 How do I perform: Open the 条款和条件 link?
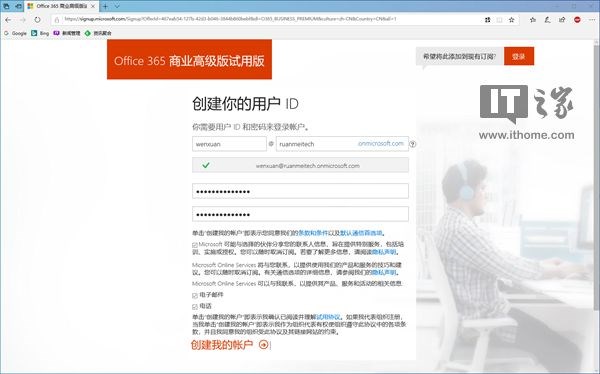313,233
